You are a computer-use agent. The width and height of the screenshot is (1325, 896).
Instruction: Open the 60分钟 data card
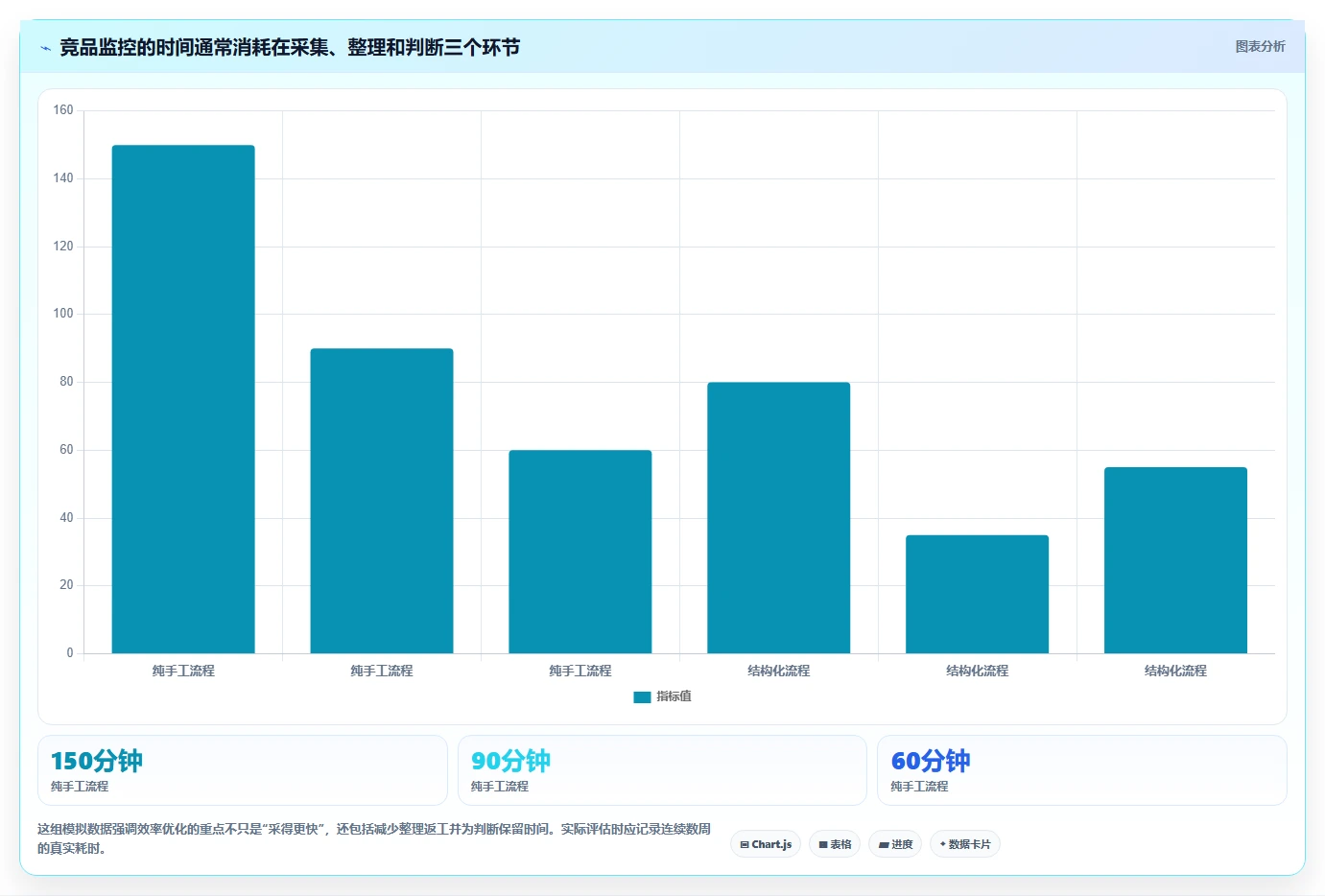[1082, 770]
